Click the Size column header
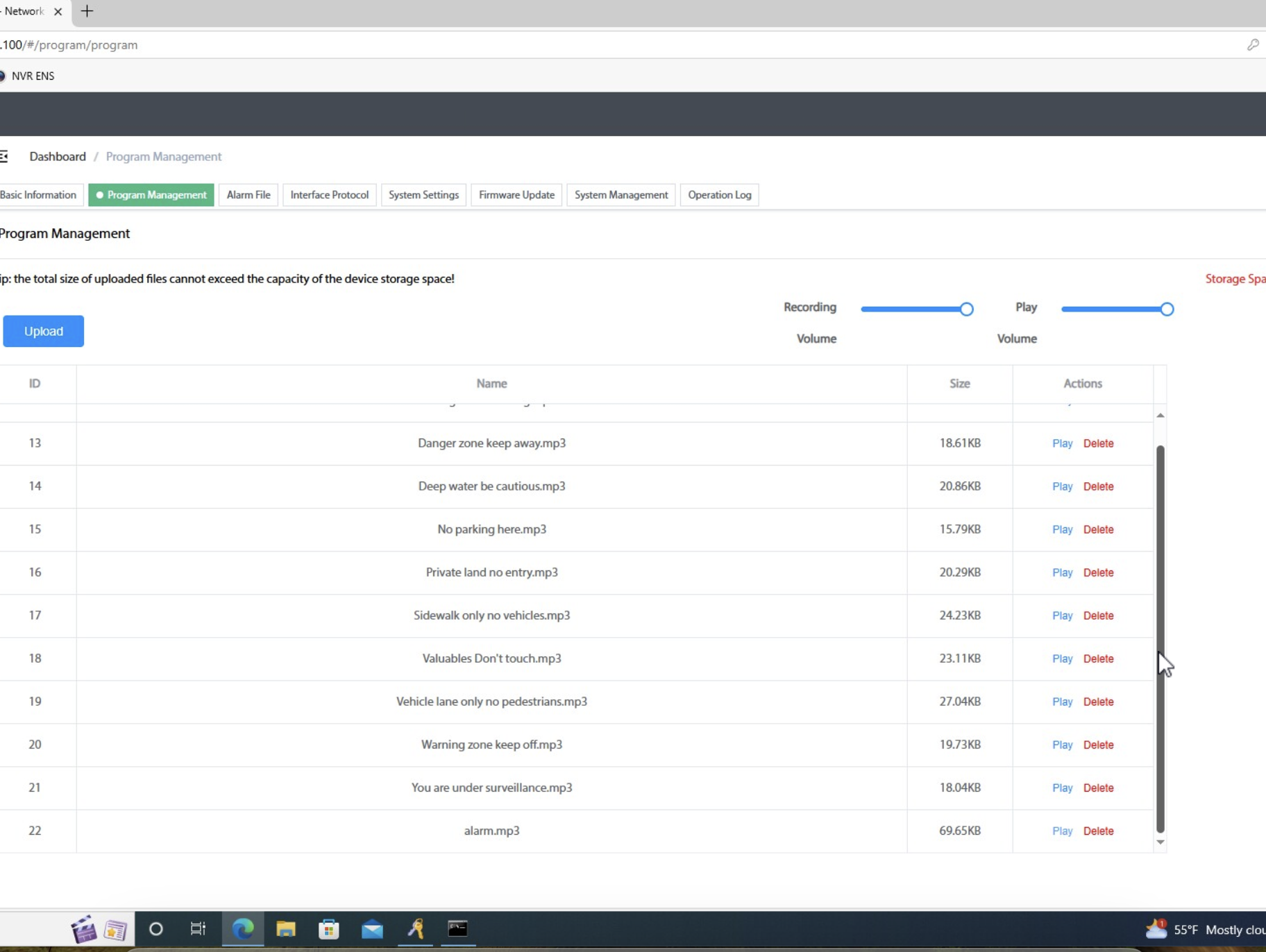Image resolution: width=1266 pixels, height=952 pixels. click(x=959, y=383)
